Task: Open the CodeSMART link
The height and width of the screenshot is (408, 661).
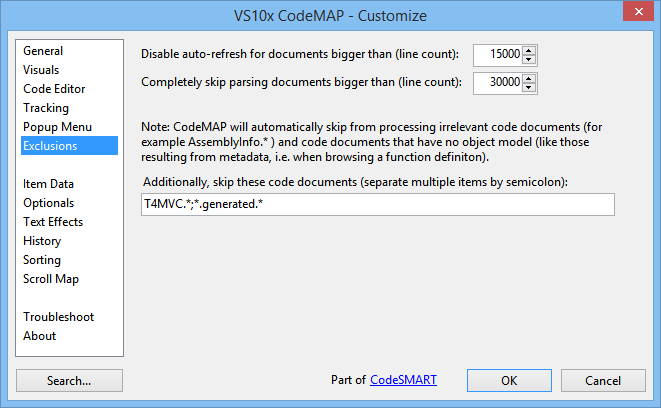Action: pyautogui.click(x=403, y=380)
